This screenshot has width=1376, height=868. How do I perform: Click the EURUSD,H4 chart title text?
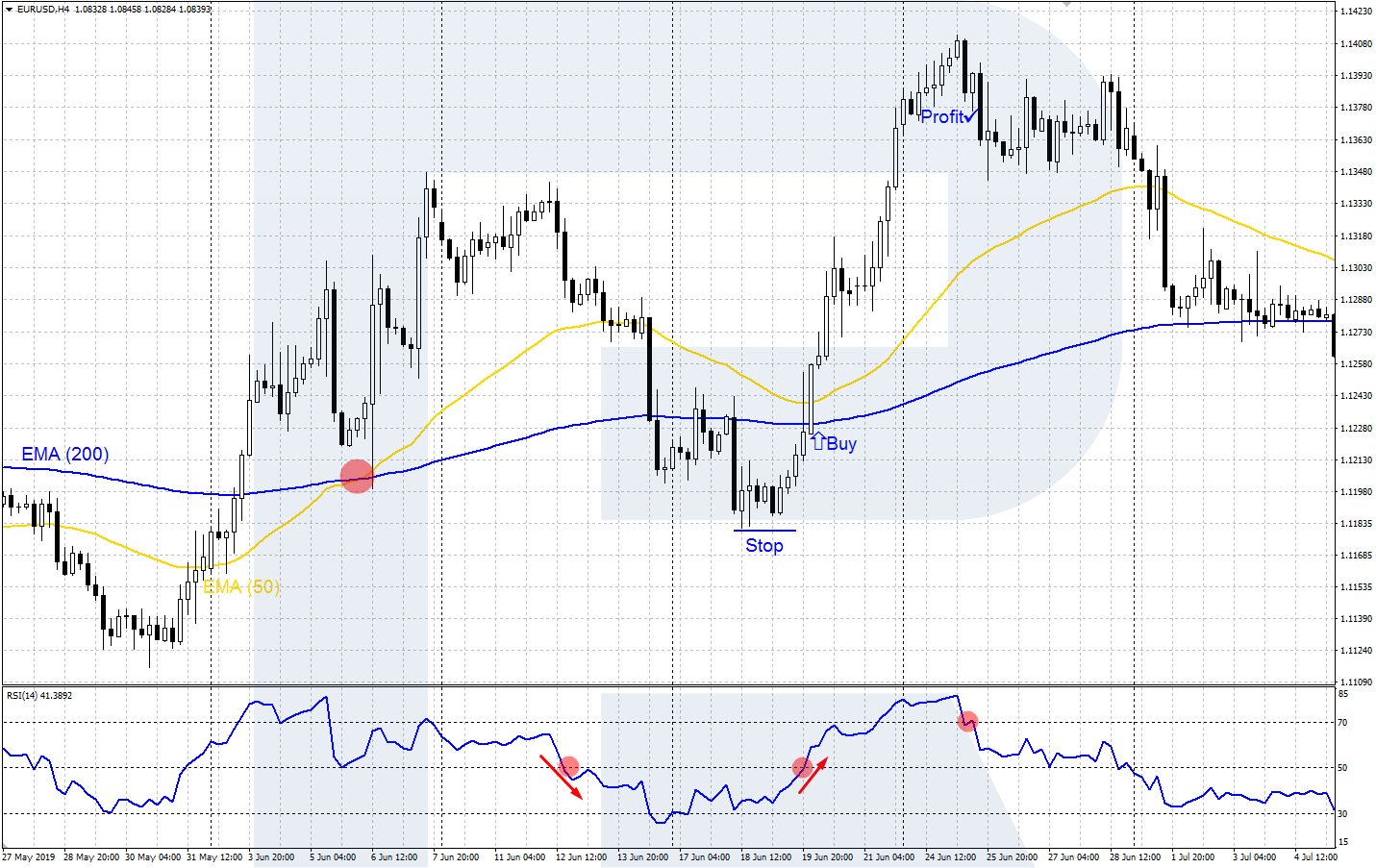point(43,10)
